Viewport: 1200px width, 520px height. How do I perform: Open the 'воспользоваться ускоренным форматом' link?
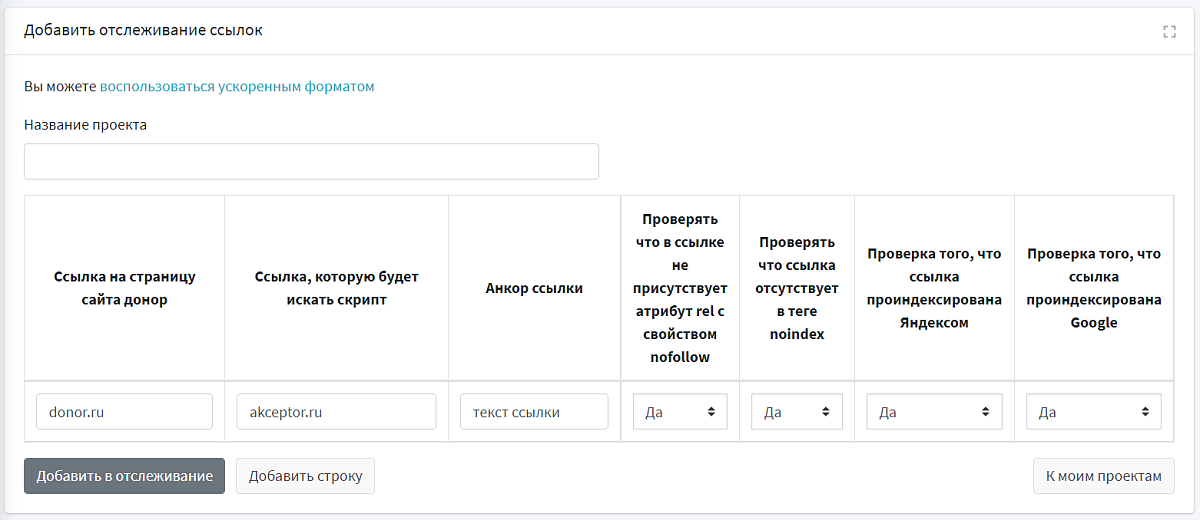[x=237, y=87]
